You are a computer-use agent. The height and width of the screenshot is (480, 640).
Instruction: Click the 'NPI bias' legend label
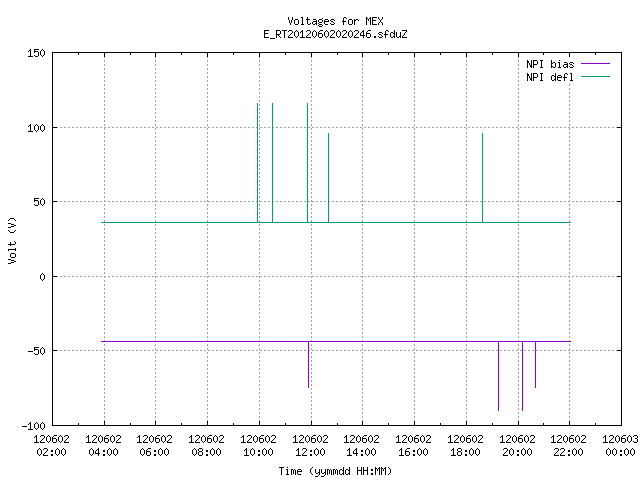[x=550, y=64]
